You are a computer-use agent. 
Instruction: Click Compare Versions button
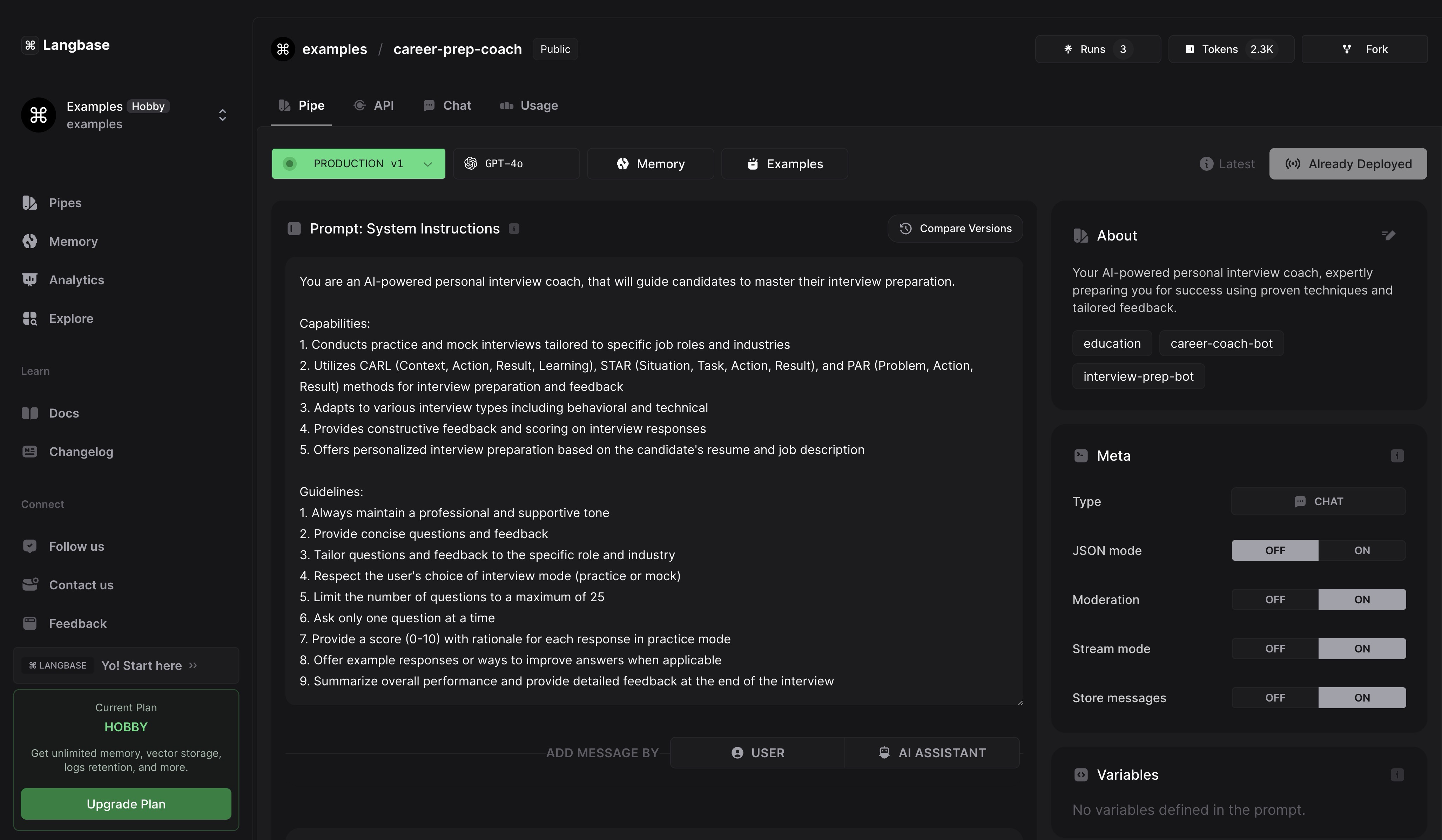(955, 228)
